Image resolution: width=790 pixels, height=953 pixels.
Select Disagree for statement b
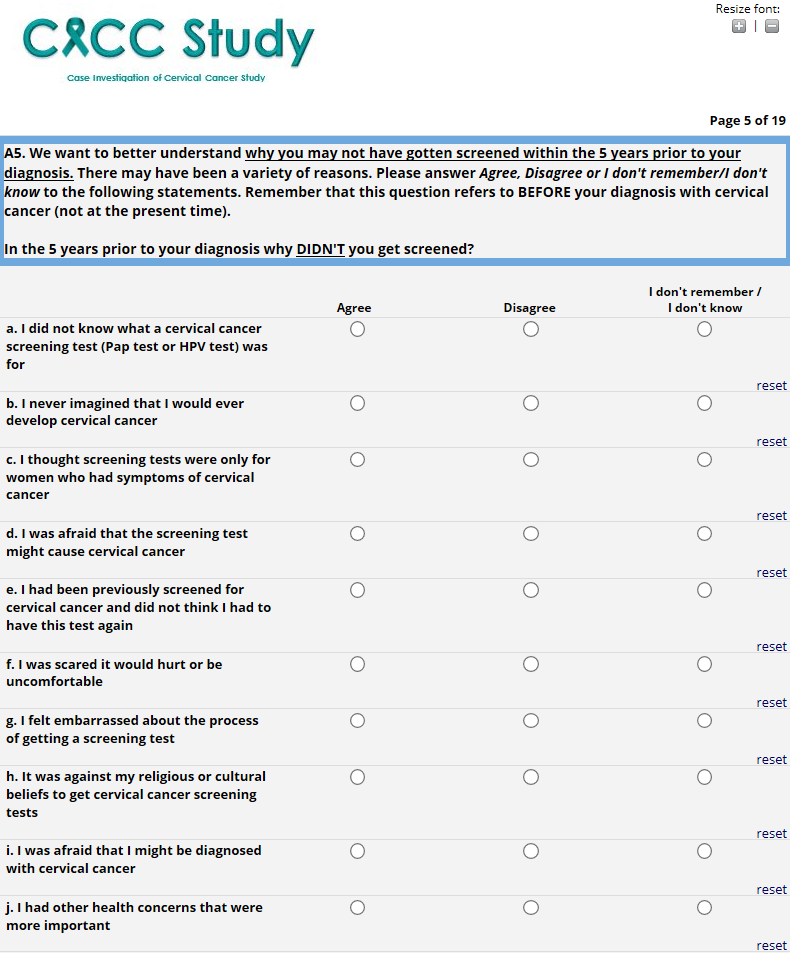(531, 403)
